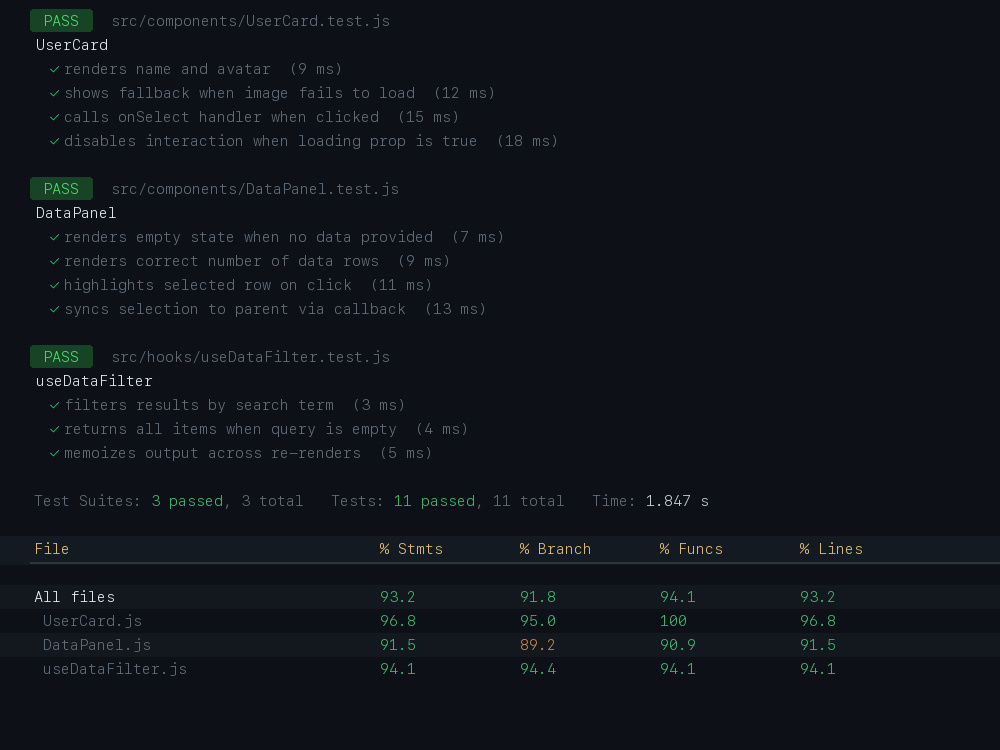This screenshot has width=1000, height=750.
Task: Click the '(13 ms)' duration text
Action: [455, 309]
